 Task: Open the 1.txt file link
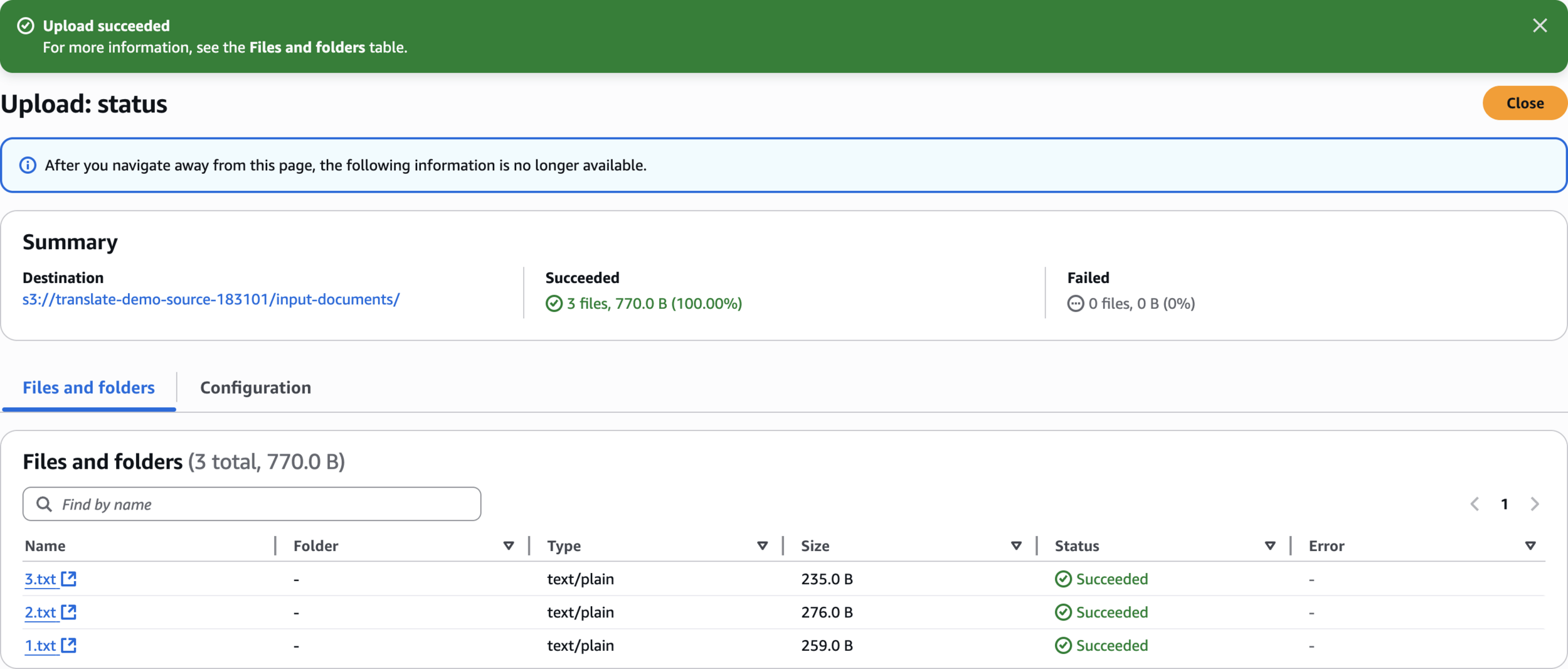[x=40, y=646]
